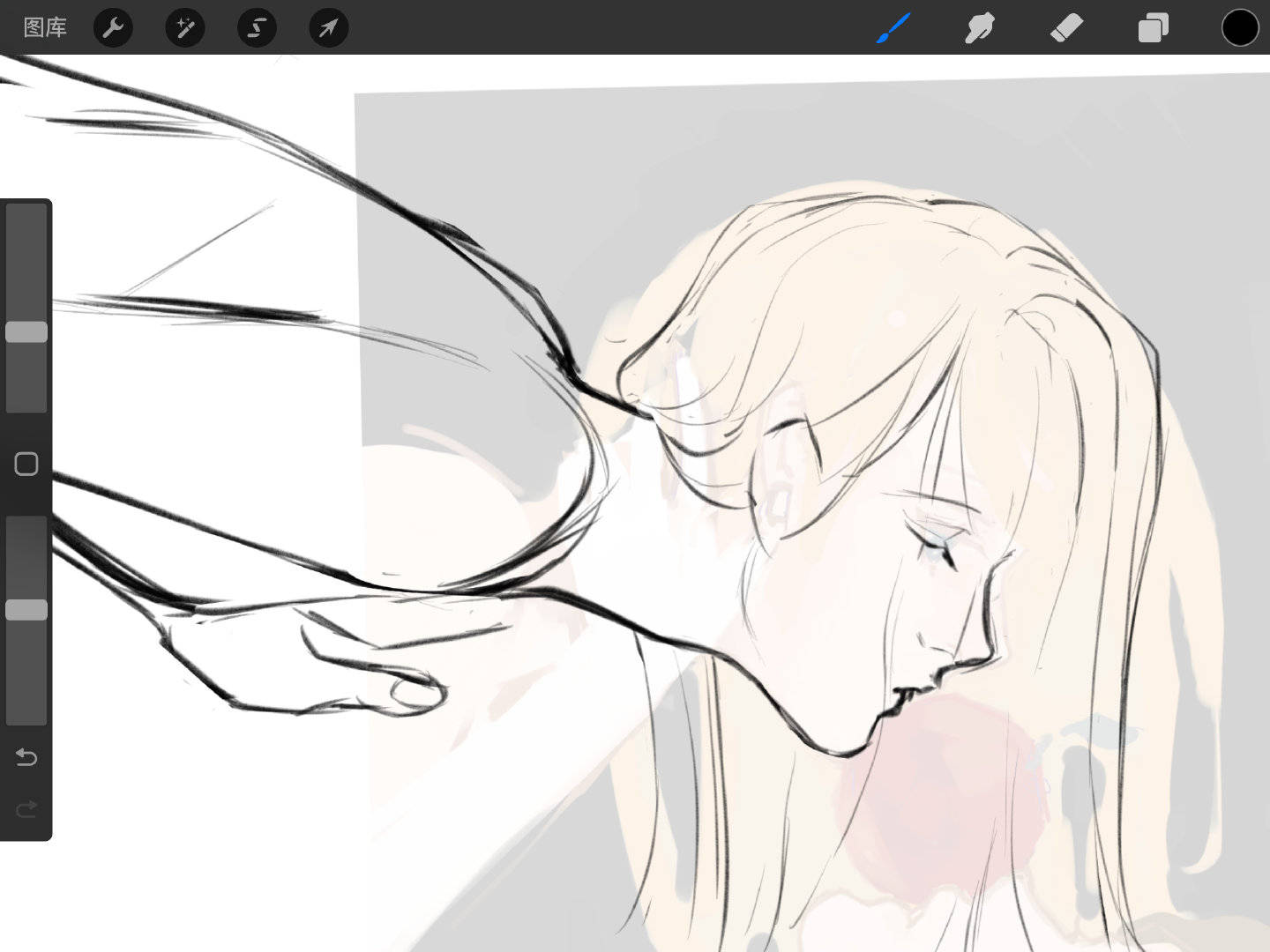Click top of the brush size track
Image resolution: width=1270 pixels, height=952 pixels.
(x=26, y=216)
